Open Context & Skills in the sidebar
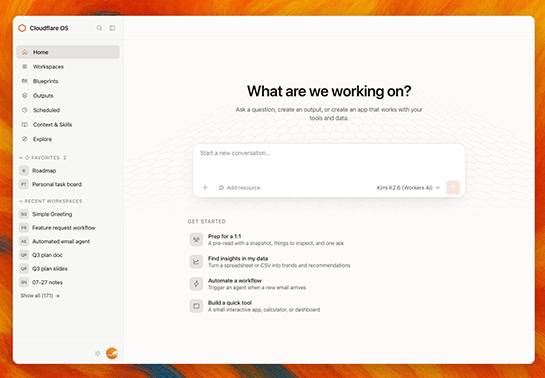Image resolution: width=545 pixels, height=378 pixels. tap(68, 124)
